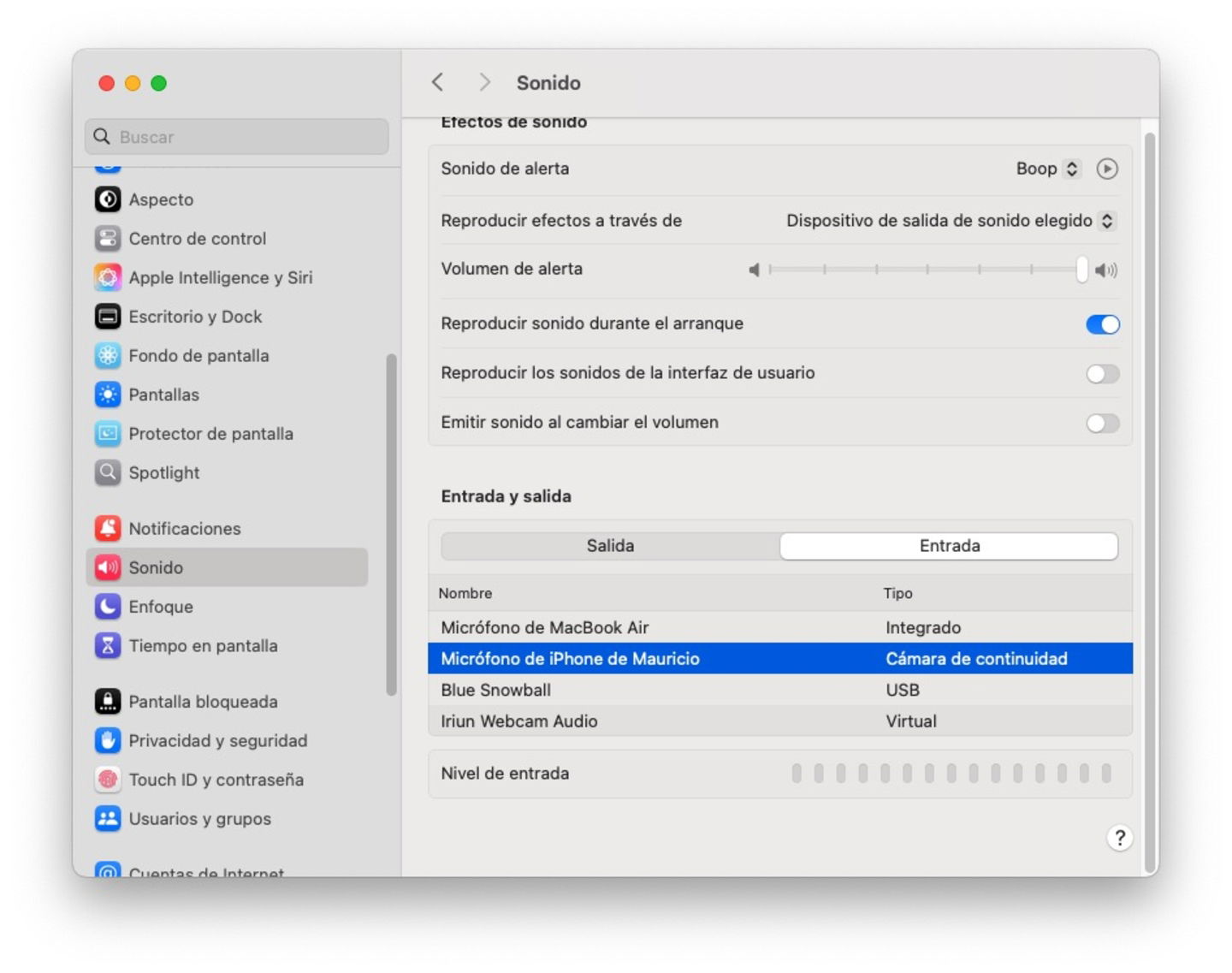Viewport: 1232px width, 973px height.
Task: Click the Buscar search field
Action: 237,137
